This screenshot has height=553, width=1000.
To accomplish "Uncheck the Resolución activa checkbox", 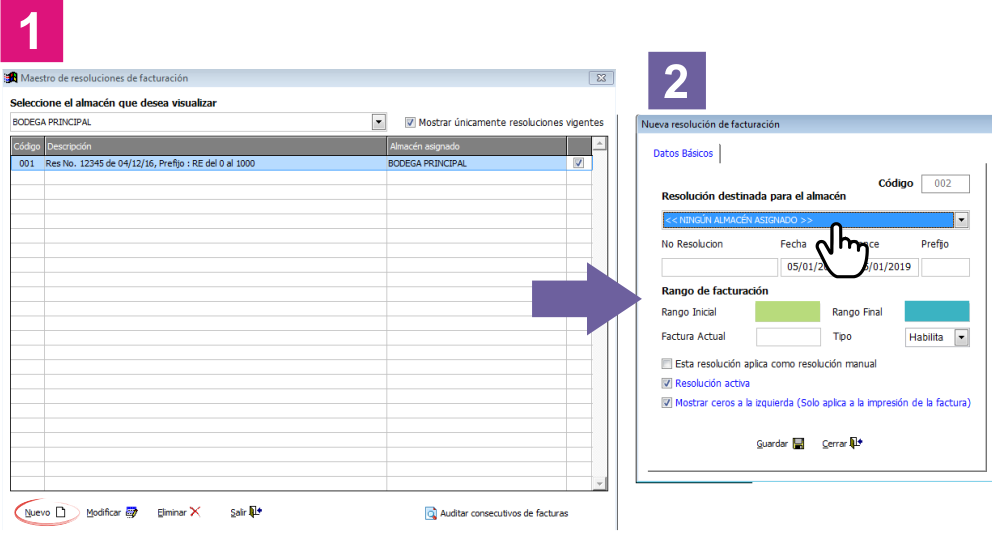I will (x=666, y=383).
